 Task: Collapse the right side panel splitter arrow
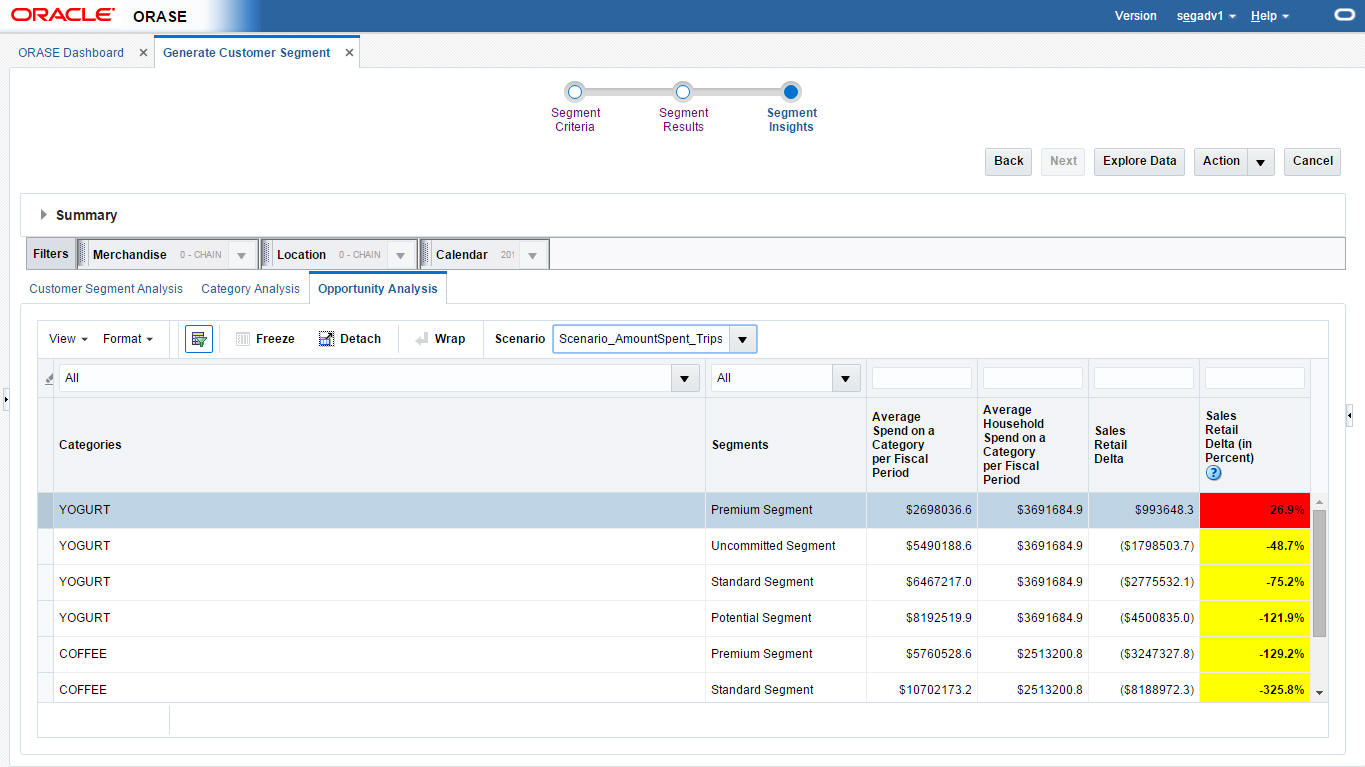1349,415
